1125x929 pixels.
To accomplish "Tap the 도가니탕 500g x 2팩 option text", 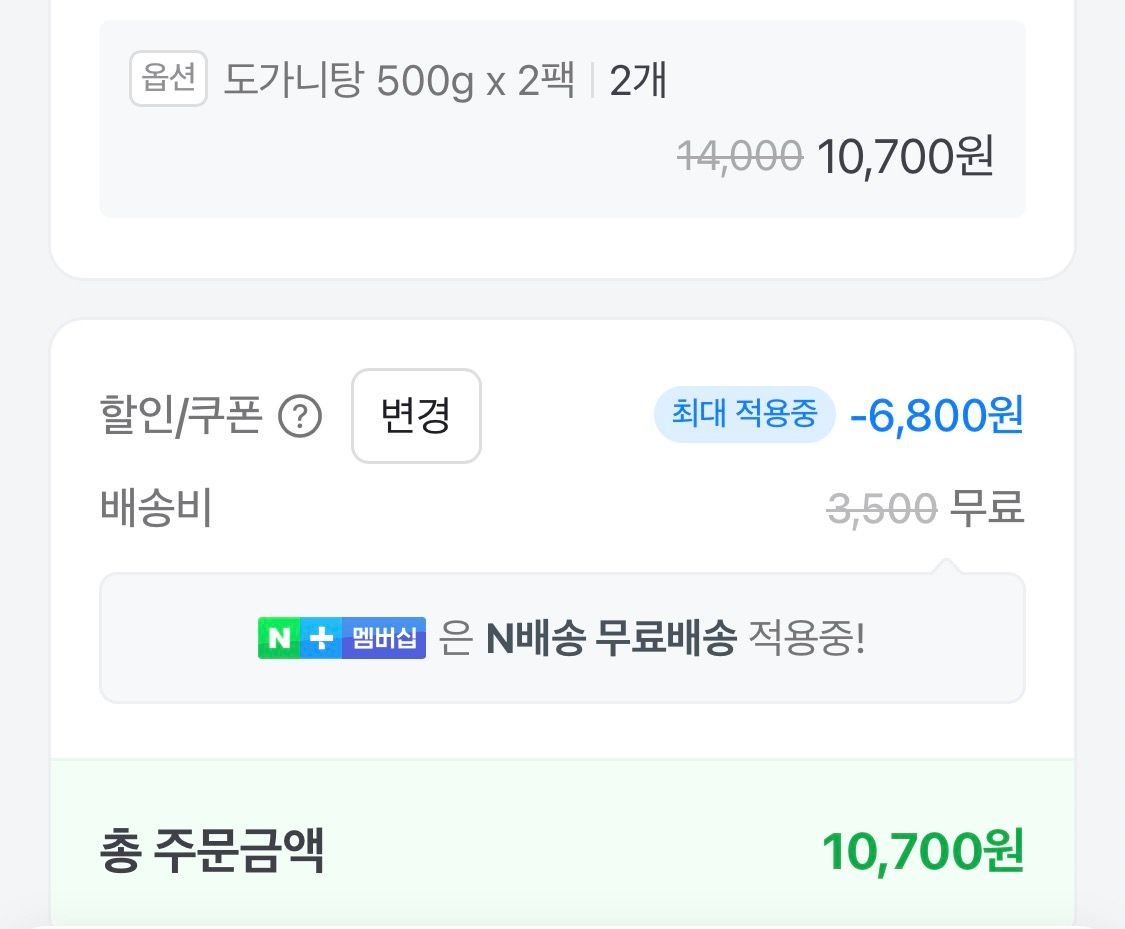I will click(x=398, y=80).
